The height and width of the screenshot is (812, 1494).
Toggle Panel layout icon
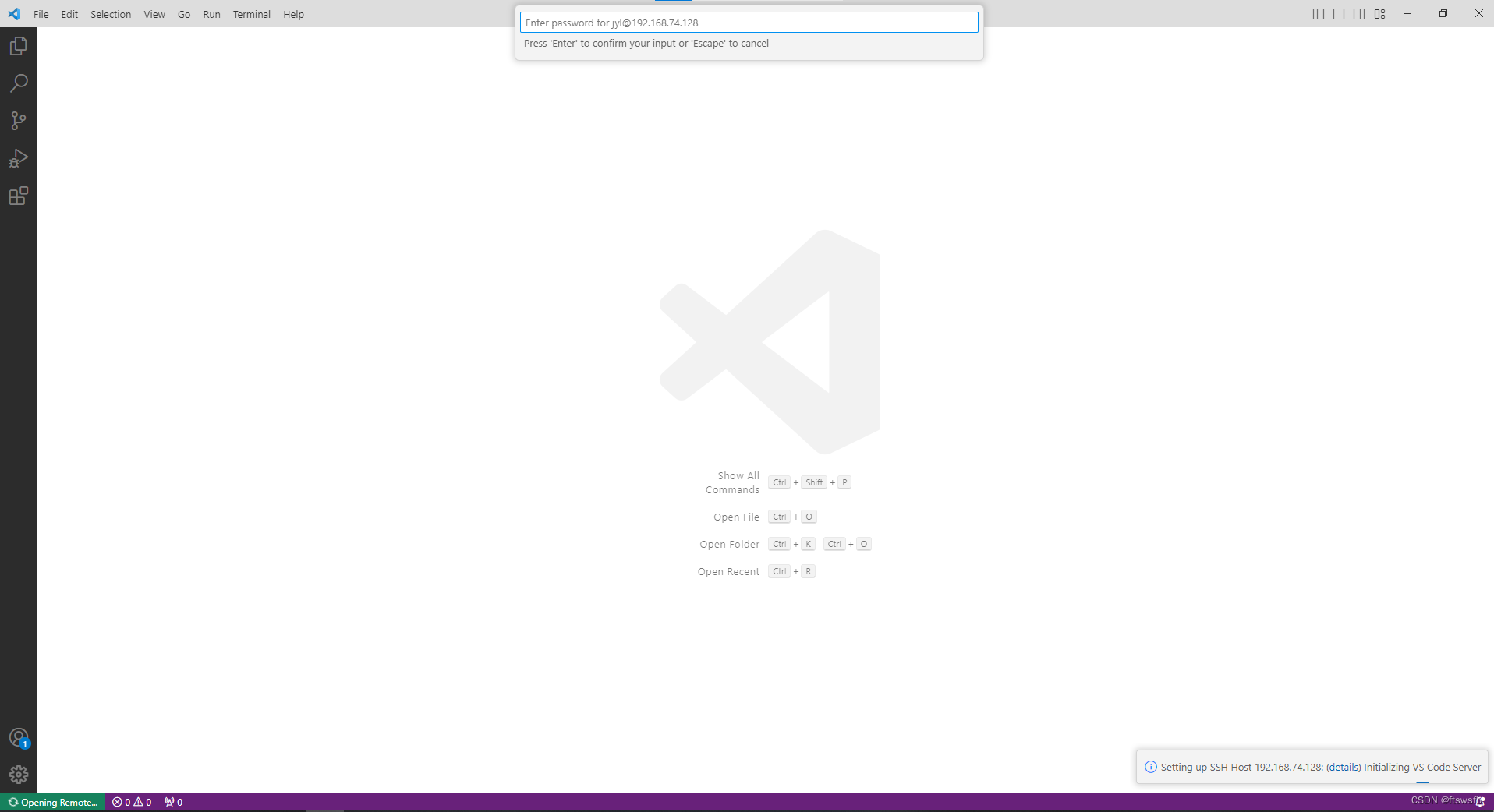(1339, 14)
